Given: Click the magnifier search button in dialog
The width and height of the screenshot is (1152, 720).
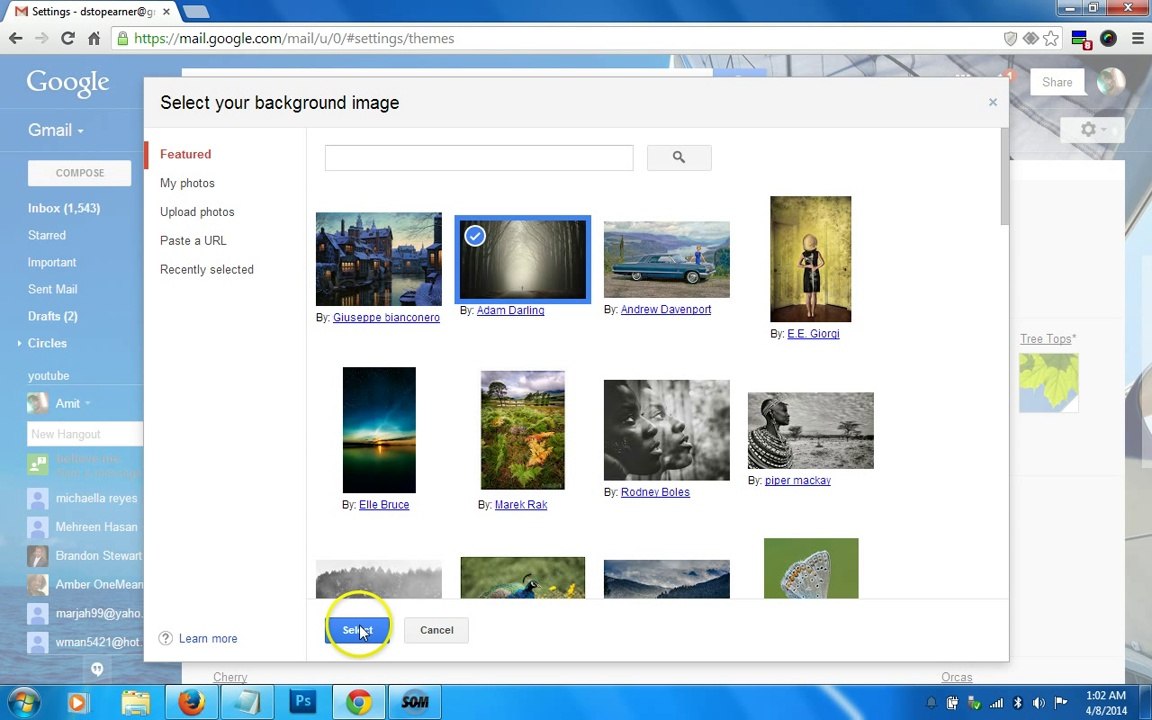Looking at the screenshot, I should [679, 157].
